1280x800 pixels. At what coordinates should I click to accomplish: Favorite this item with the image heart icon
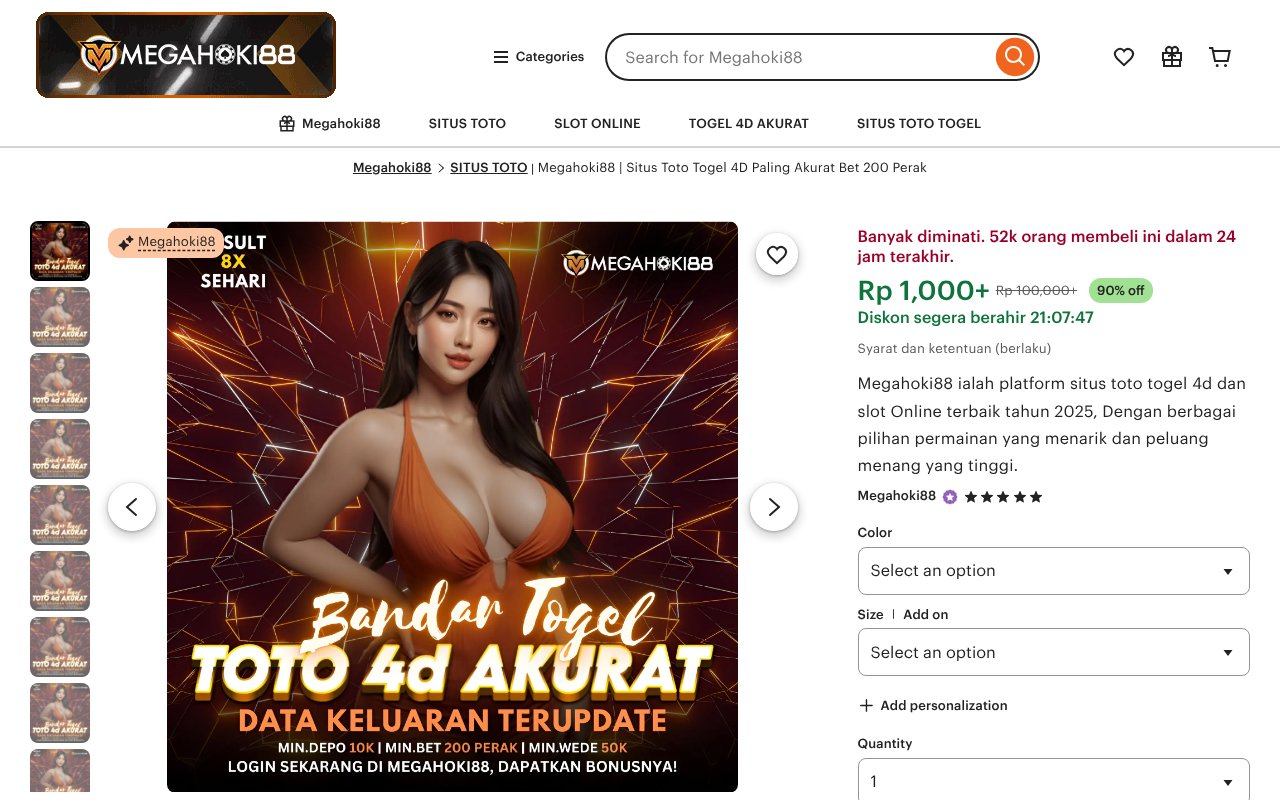pos(777,255)
